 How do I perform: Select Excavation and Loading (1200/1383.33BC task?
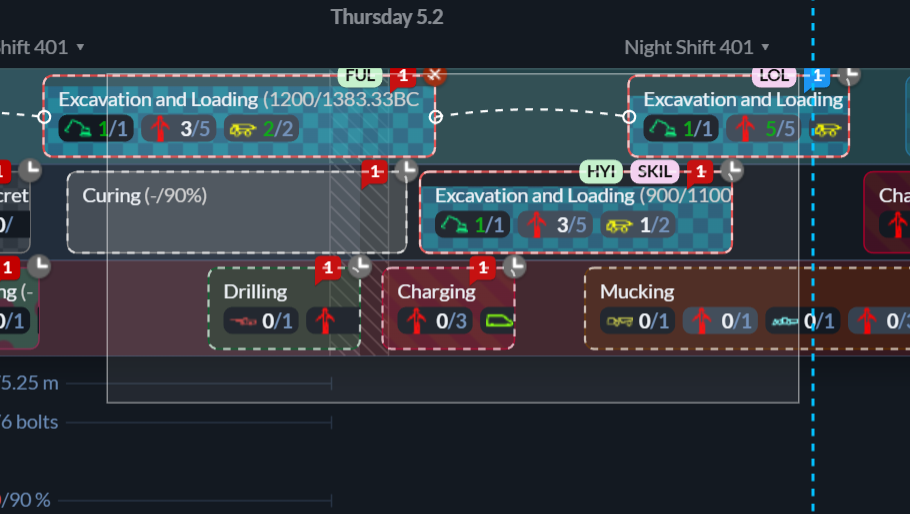pyautogui.click(x=239, y=116)
